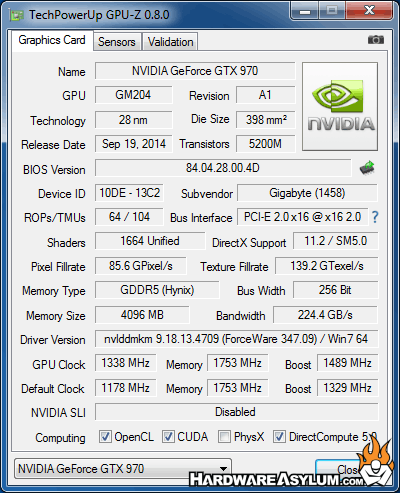
Task: Click the Default Clock field 1178 MHz
Action: pyautogui.click(x=125, y=388)
